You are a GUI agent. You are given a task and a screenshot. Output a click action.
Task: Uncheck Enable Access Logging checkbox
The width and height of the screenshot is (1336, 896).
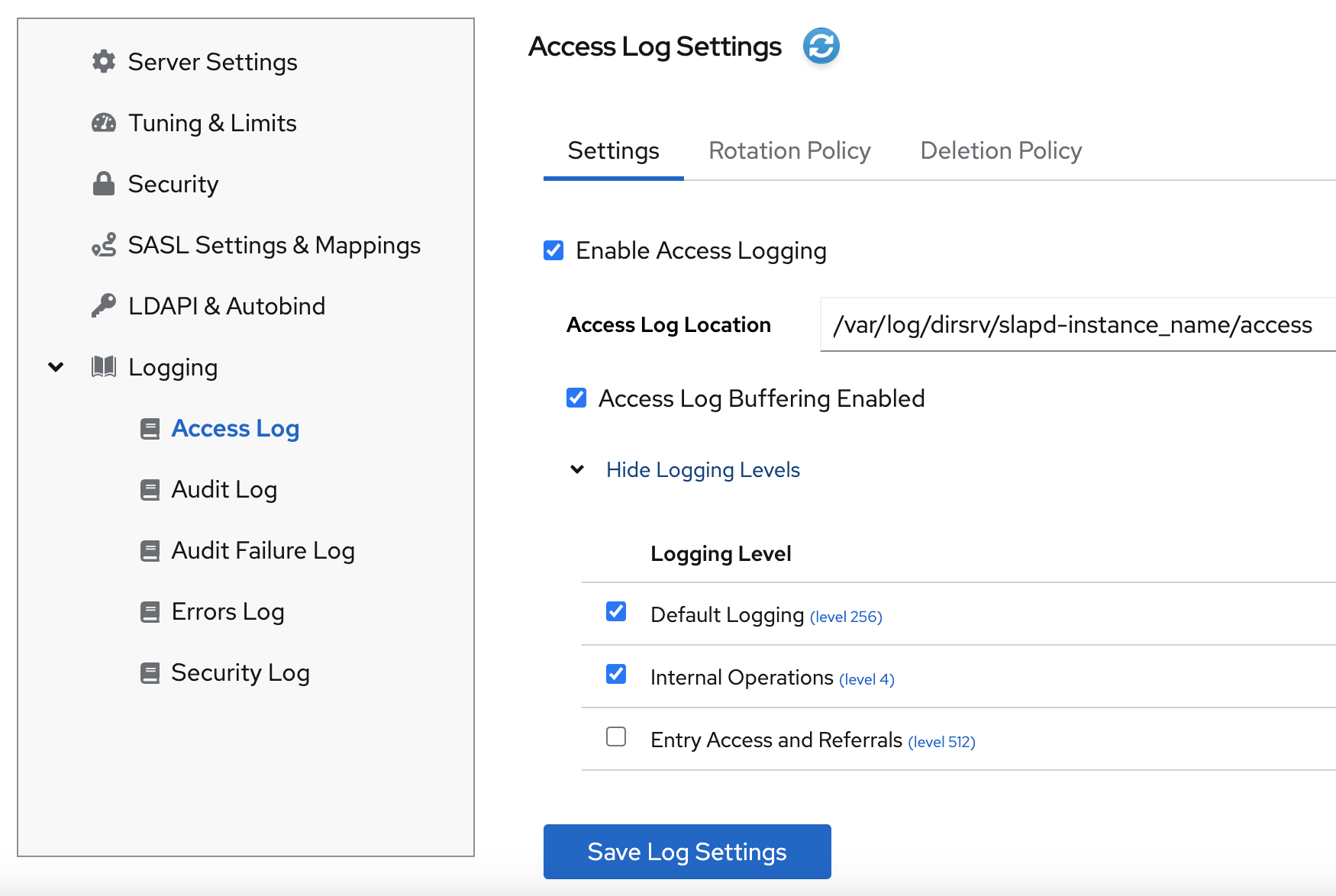(x=553, y=250)
